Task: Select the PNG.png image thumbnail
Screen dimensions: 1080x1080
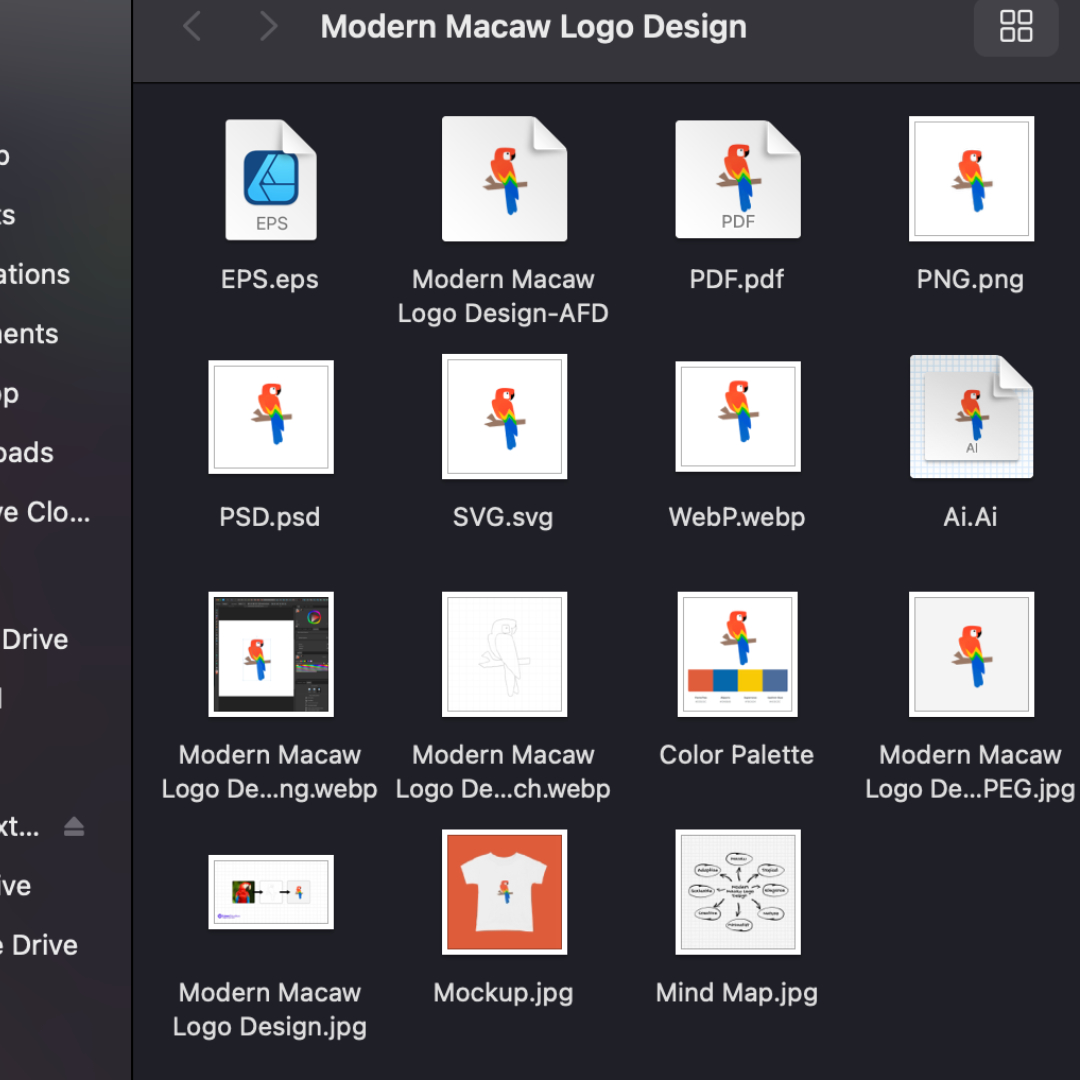Action: [x=970, y=180]
